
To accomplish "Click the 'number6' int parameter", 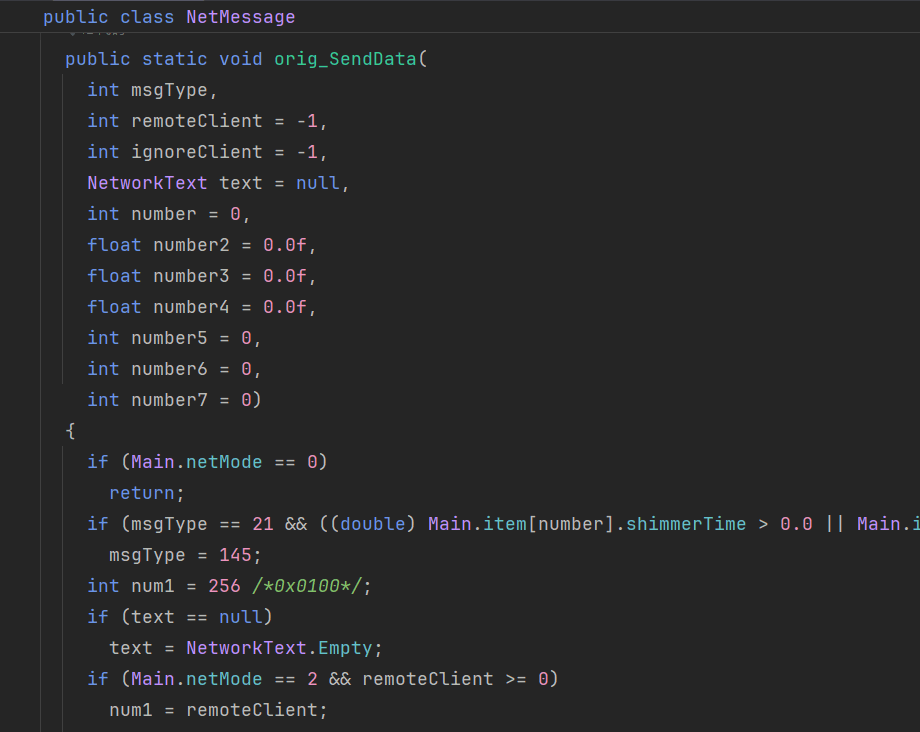I will click(169, 369).
